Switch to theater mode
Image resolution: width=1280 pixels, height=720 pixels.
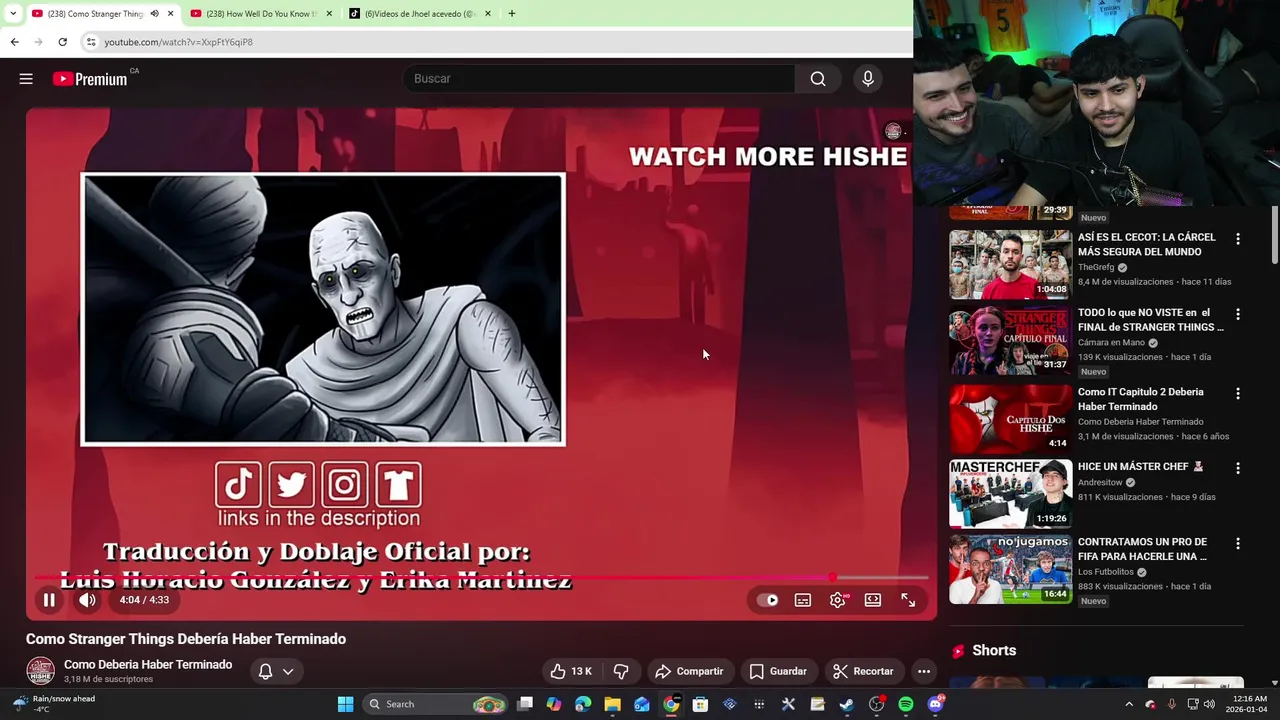tap(873, 600)
